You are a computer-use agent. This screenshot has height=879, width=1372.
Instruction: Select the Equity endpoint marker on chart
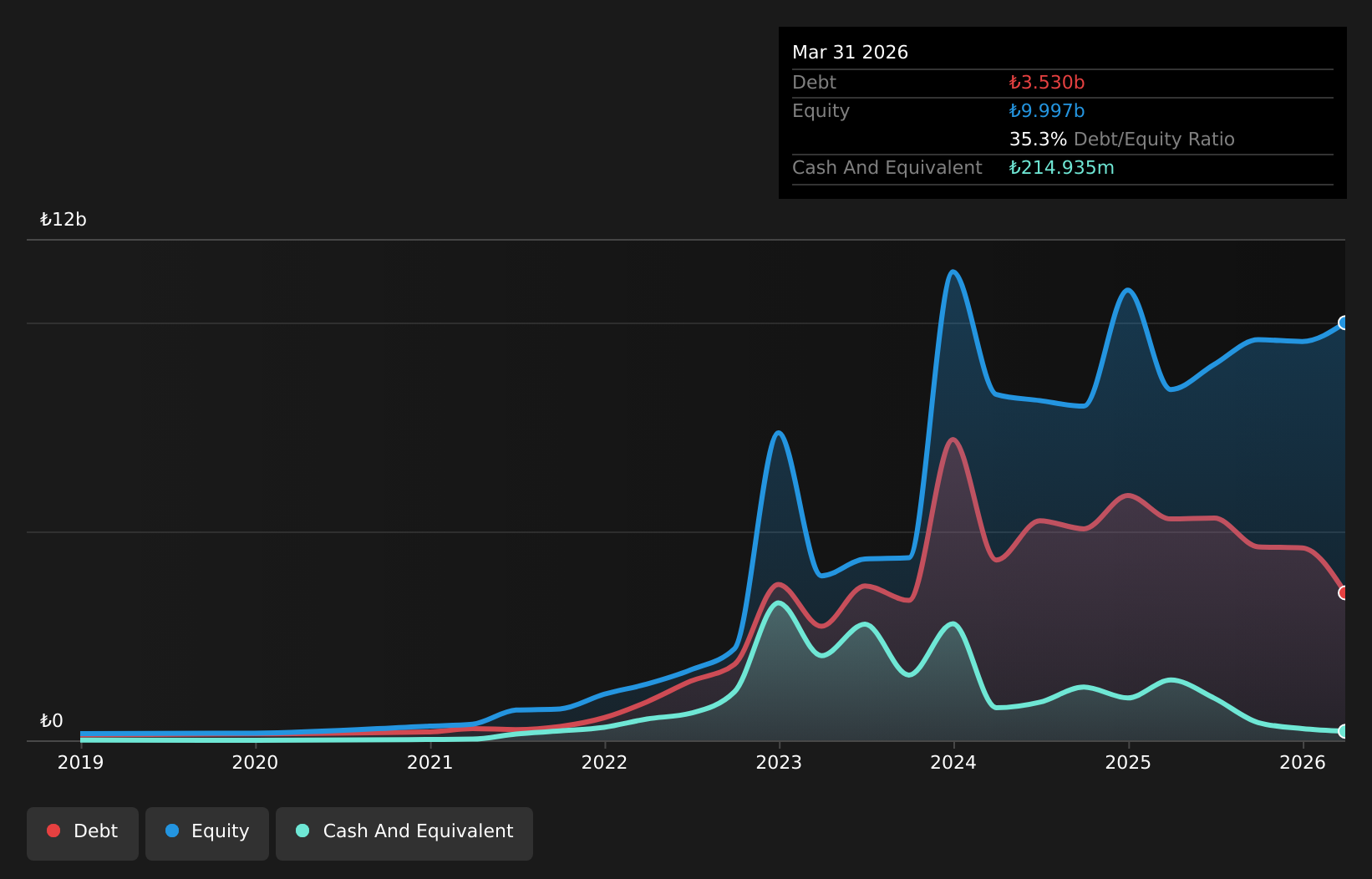1344,323
